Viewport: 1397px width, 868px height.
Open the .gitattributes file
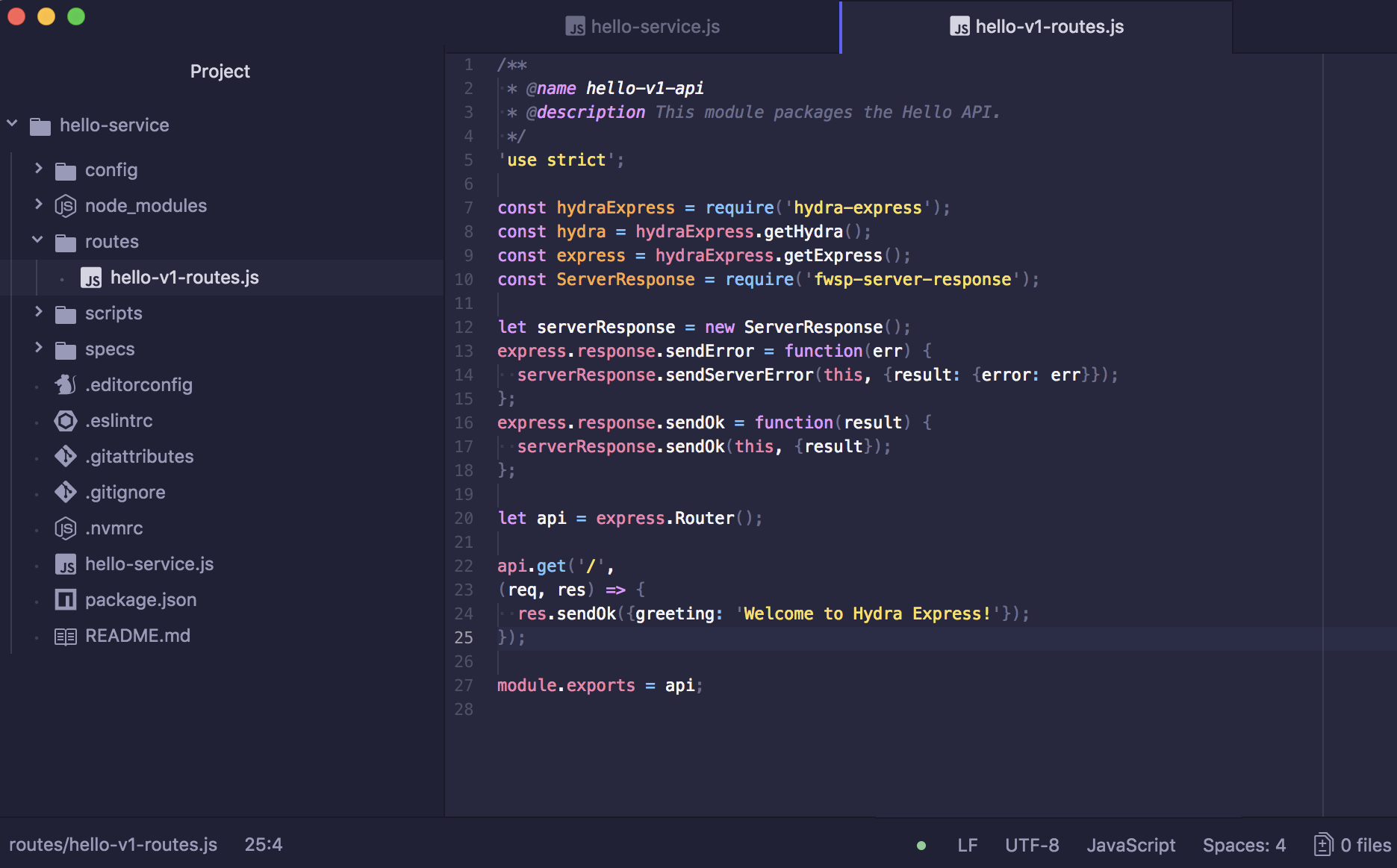point(140,457)
